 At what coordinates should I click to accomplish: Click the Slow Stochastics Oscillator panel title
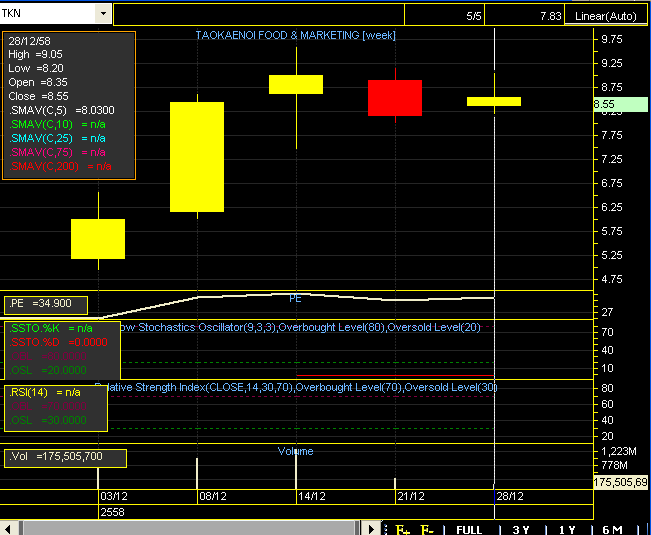pyautogui.click(x=300, y=327)
